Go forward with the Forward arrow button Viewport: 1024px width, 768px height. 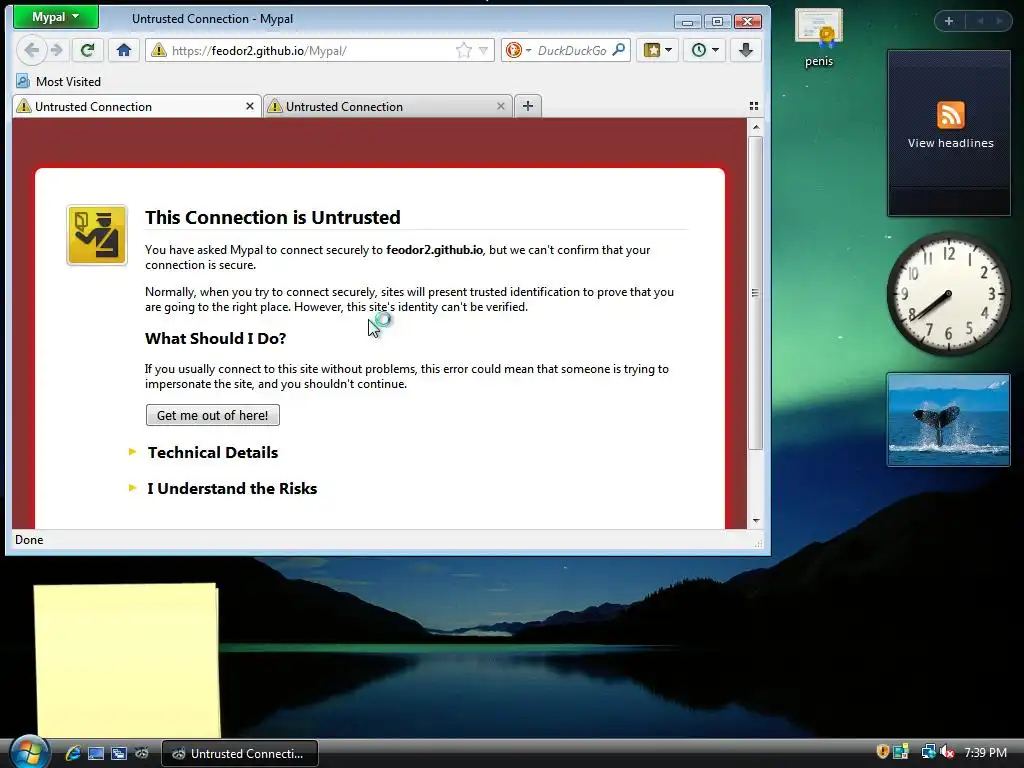click(x=57, y=50)
